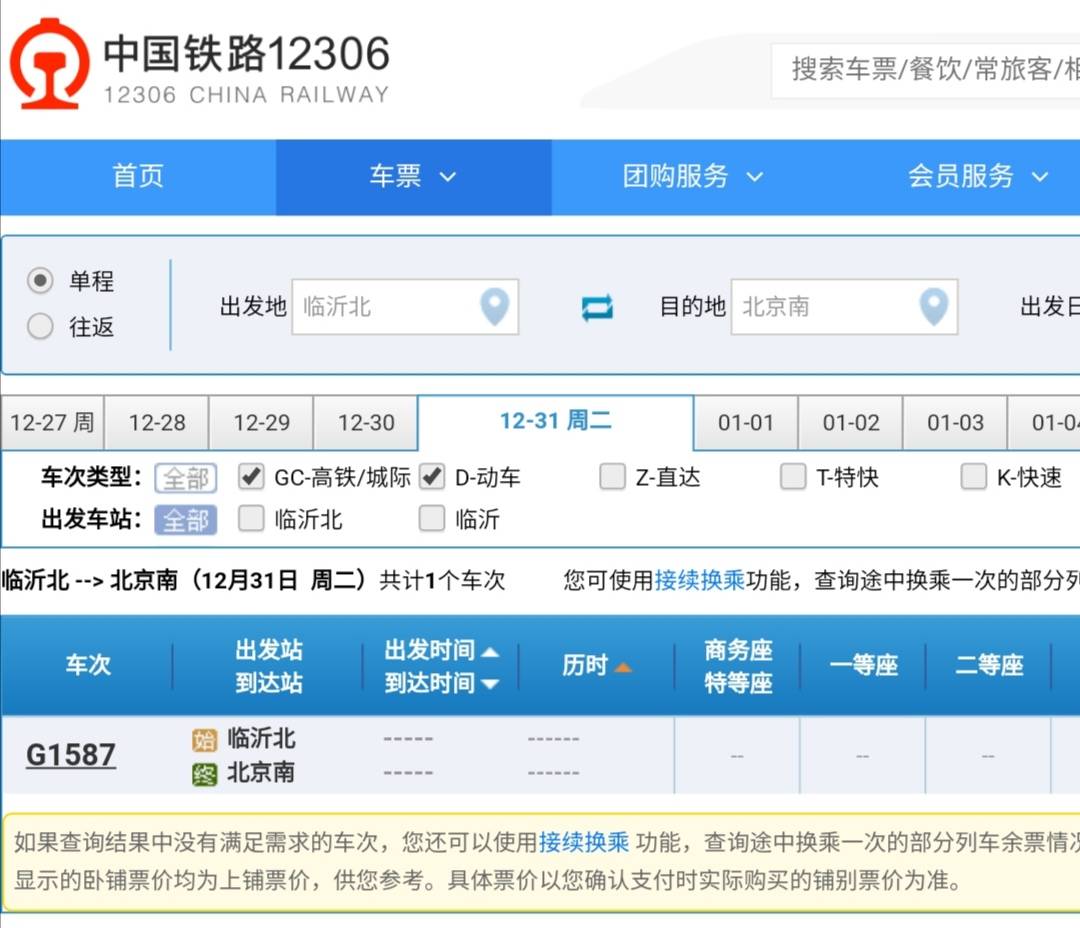Click the orange 始 origin station badge

tap(205, 740)
